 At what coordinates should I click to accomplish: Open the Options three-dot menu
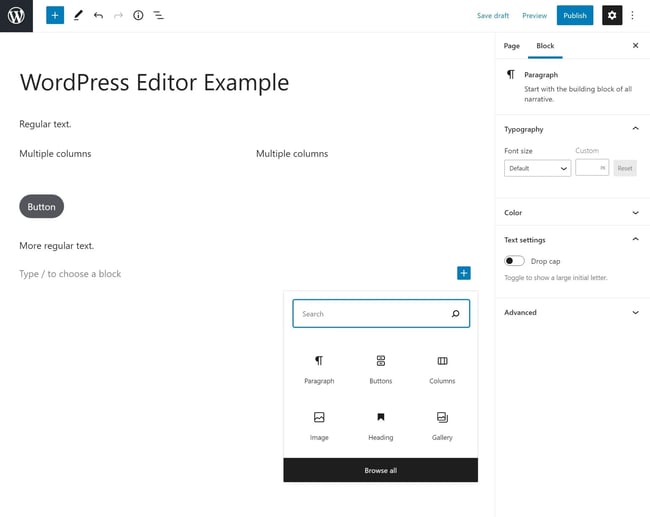click(x=633, y=15)
